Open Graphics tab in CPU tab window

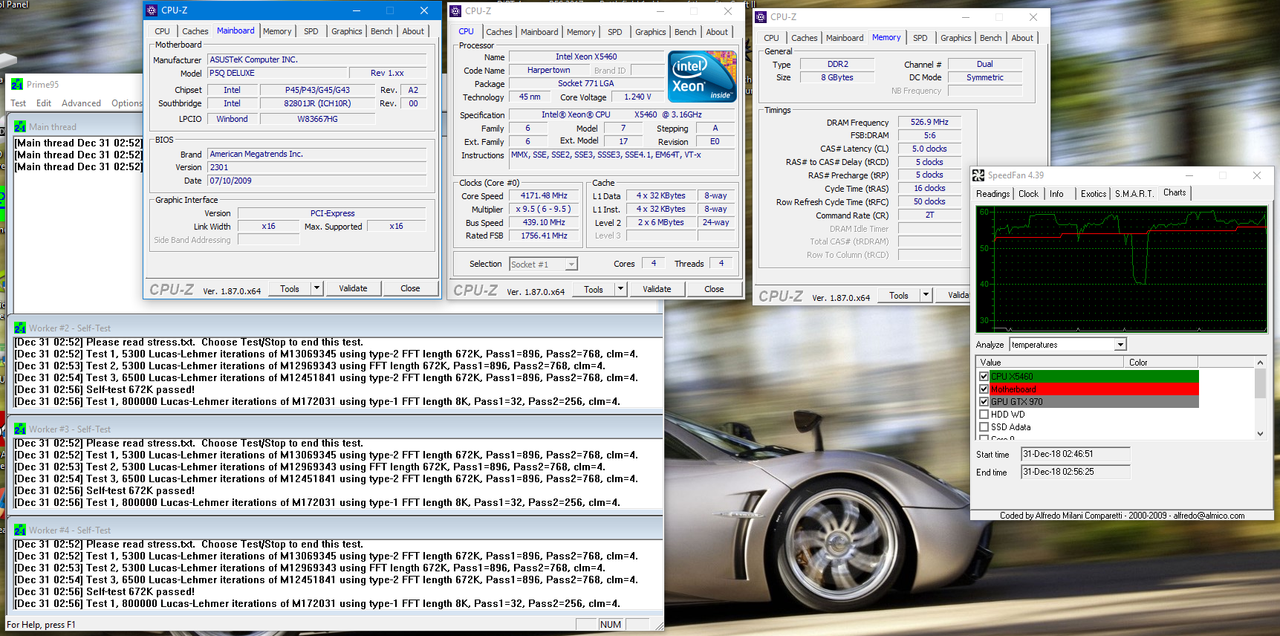(x=650, y=32)
